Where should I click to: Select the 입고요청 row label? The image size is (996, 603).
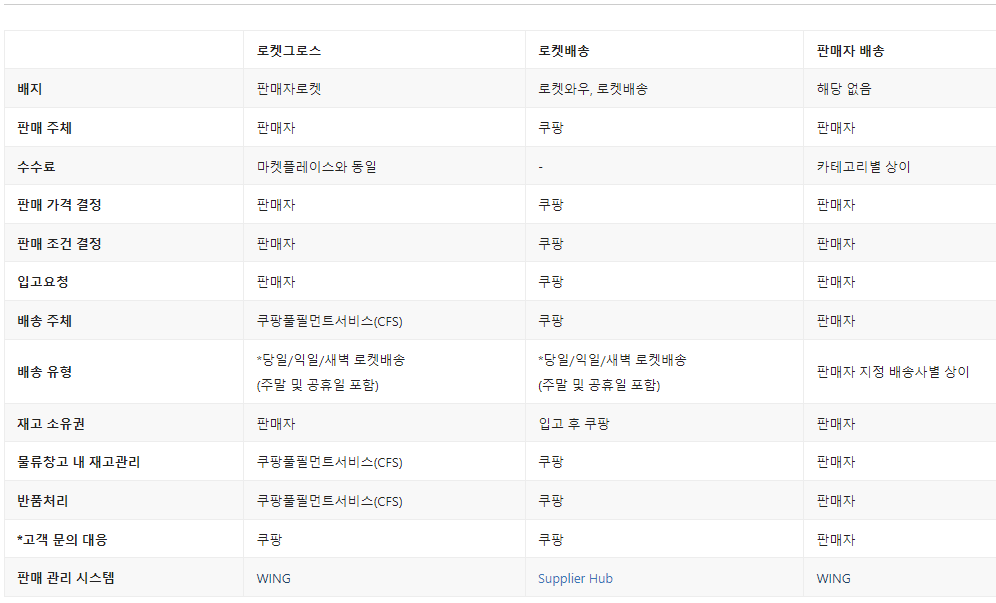pos(43,281)
